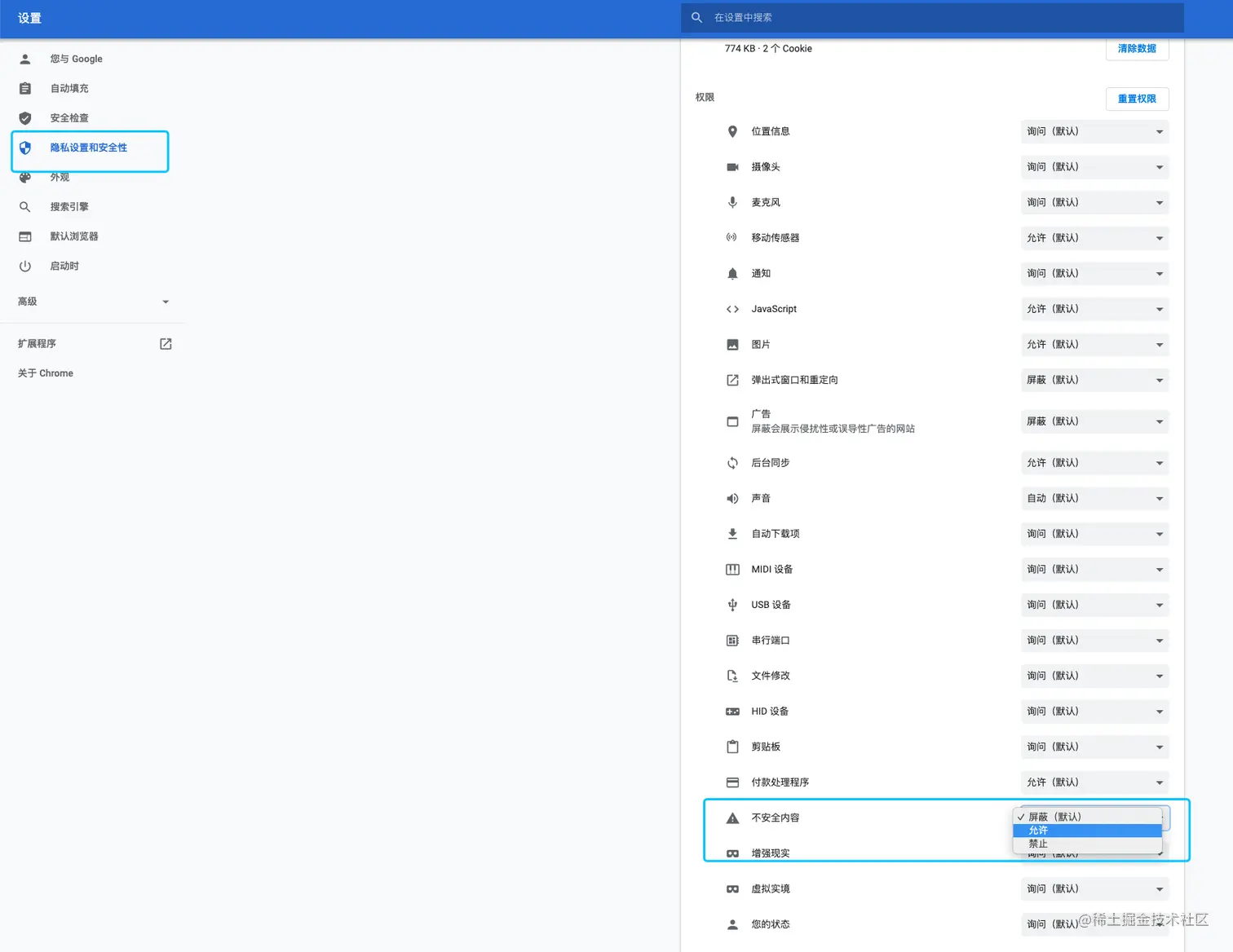Open the 位置信息 permission dropdown

[1094, 131]
